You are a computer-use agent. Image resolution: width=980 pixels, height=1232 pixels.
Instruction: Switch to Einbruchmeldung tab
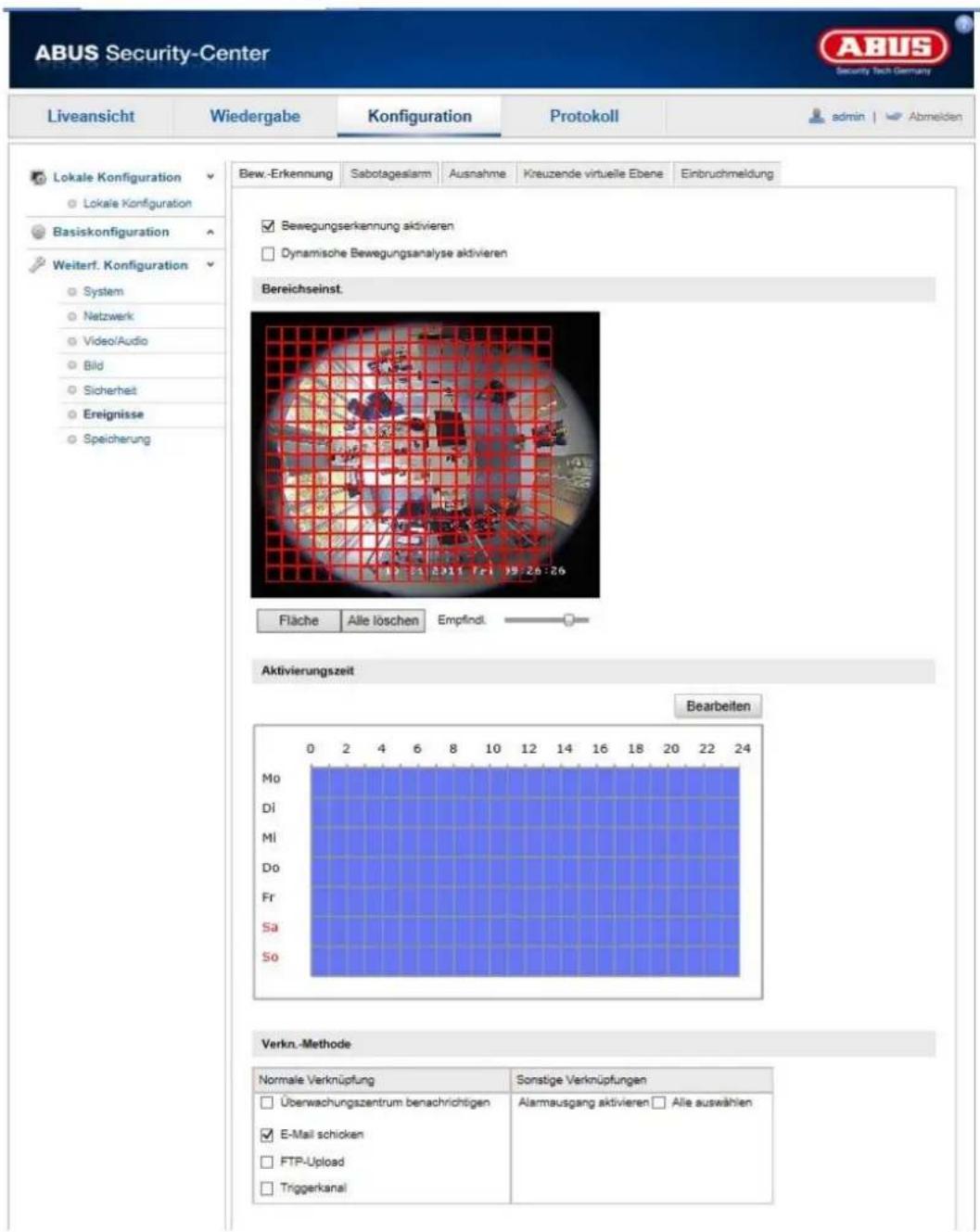click(x=727, y=173)
